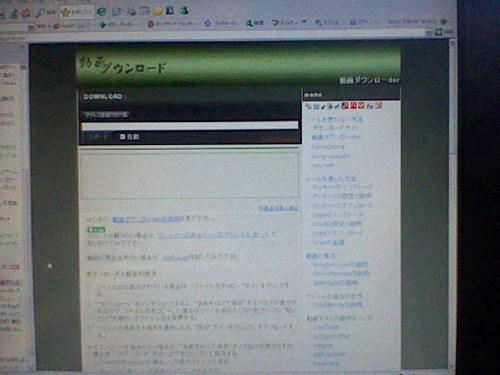Viewport: 500px width, 375px height.
Task: Click the small blue link above the intro text
Action: [278, 208]
